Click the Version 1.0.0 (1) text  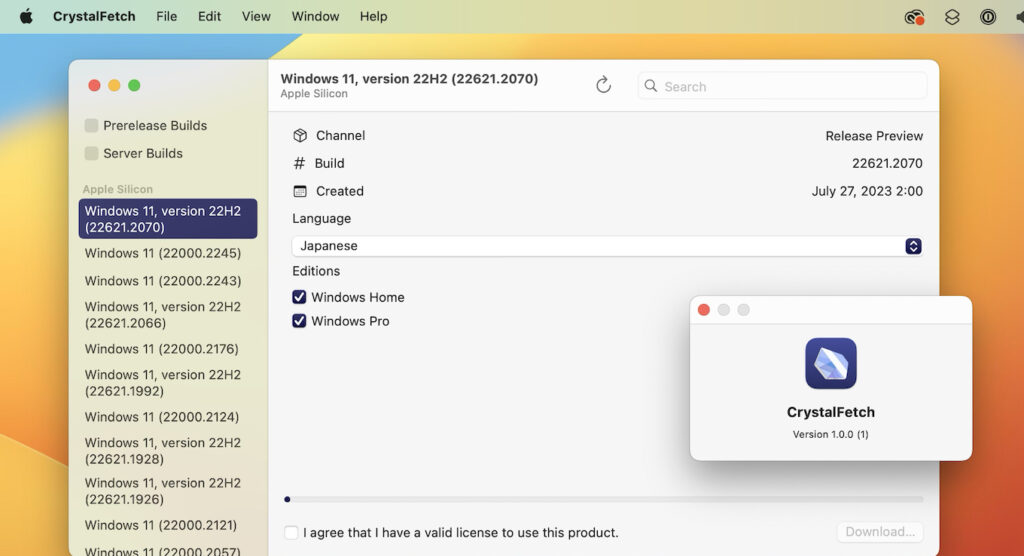[x=831, y=434]
